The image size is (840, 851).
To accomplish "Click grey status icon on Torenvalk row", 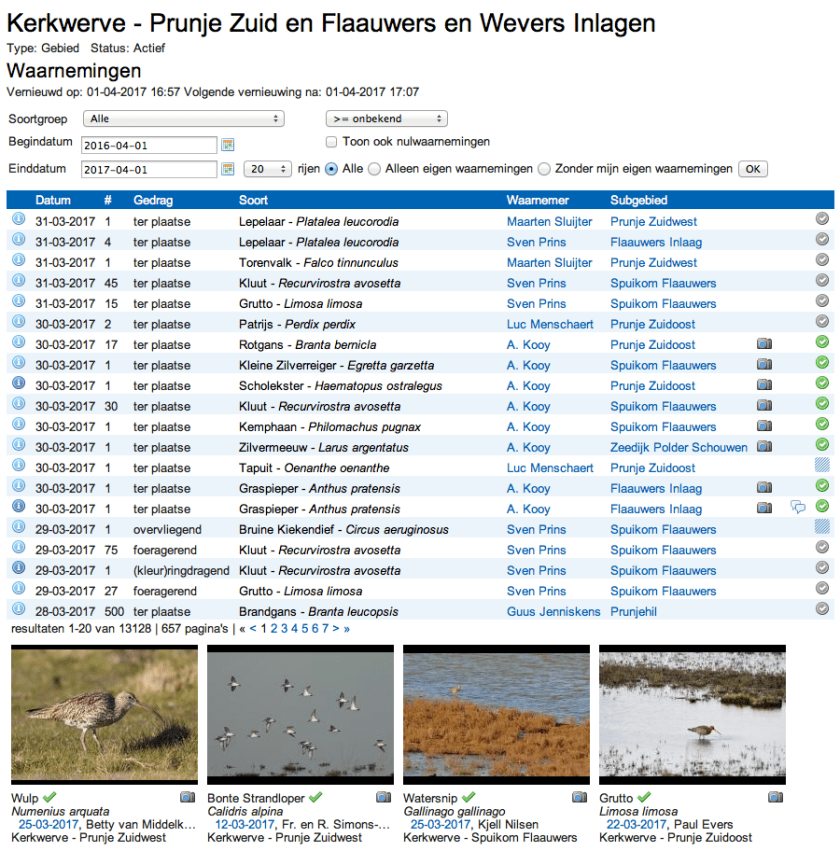I will point(823,260).
